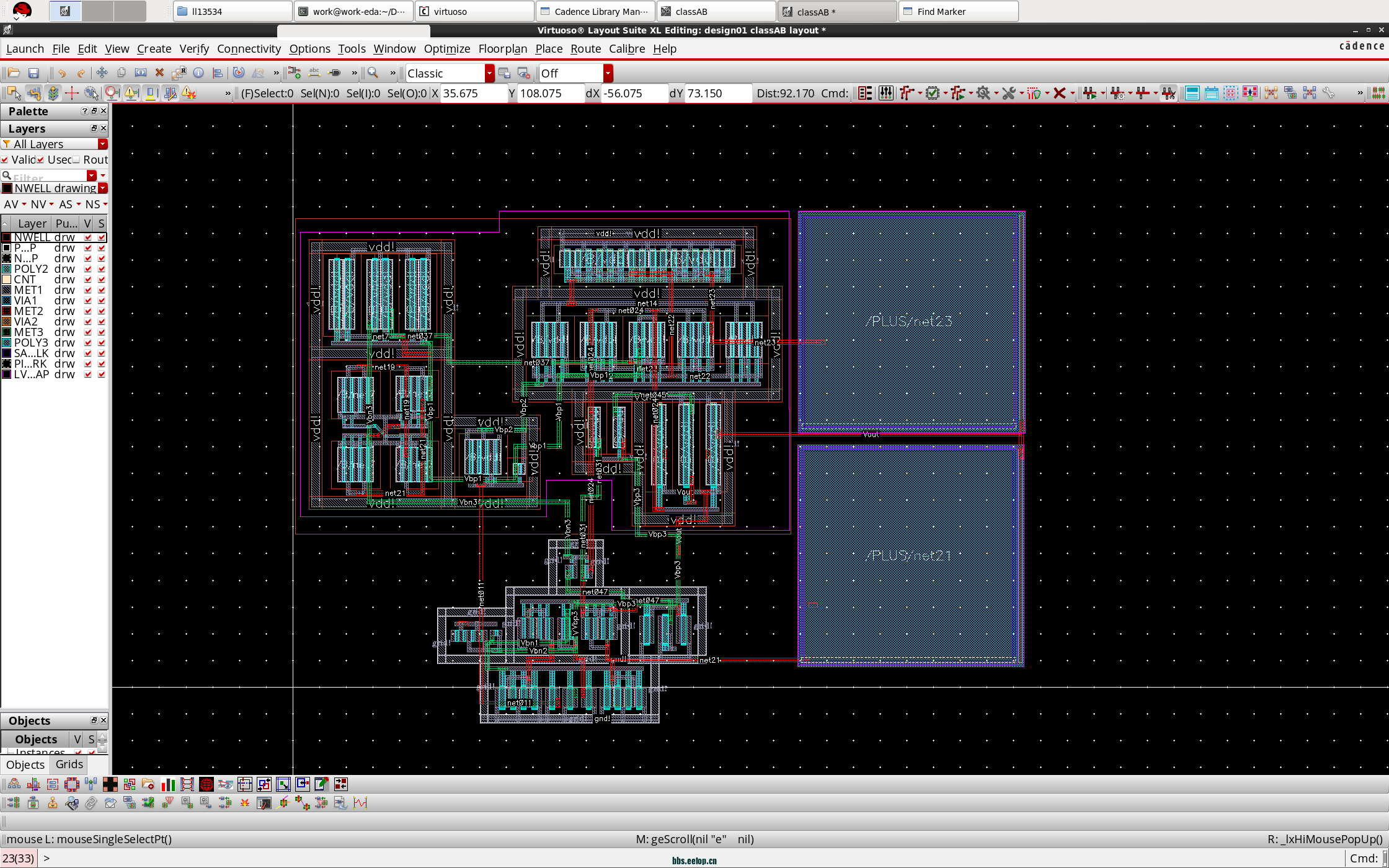Screen dimensions: 1389x868
Task: Click the Zoom magnifier toolbar icon
Action: click(x=373, y=73)
